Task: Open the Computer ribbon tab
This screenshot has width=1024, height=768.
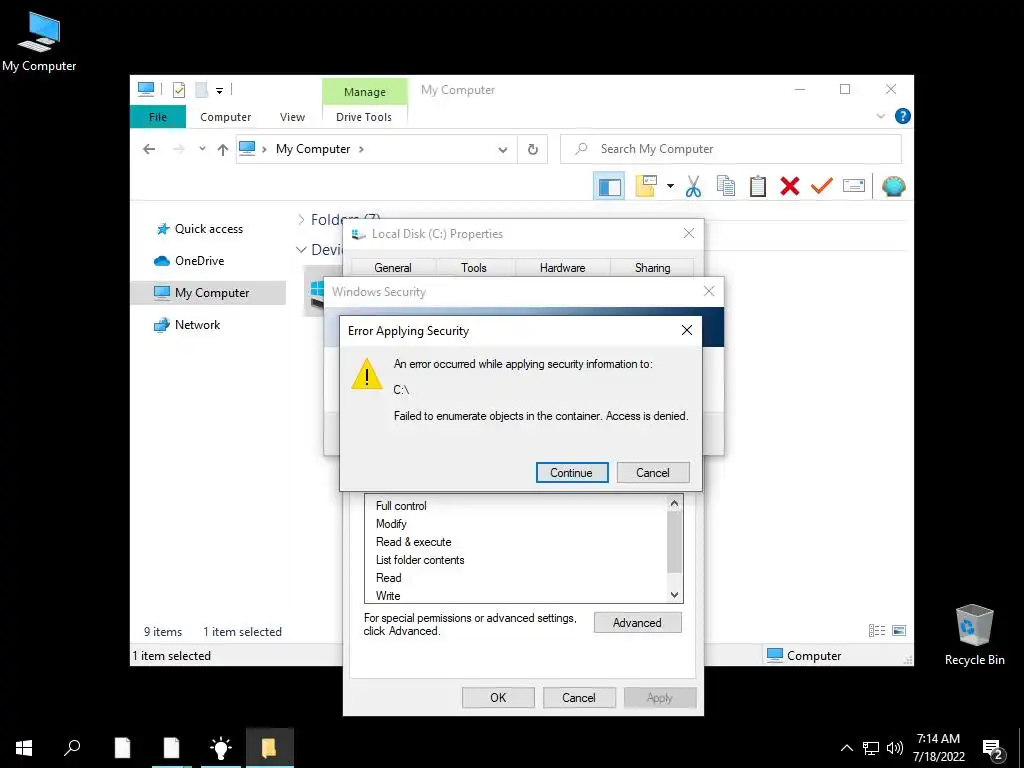Action: (x=225, y=117)
